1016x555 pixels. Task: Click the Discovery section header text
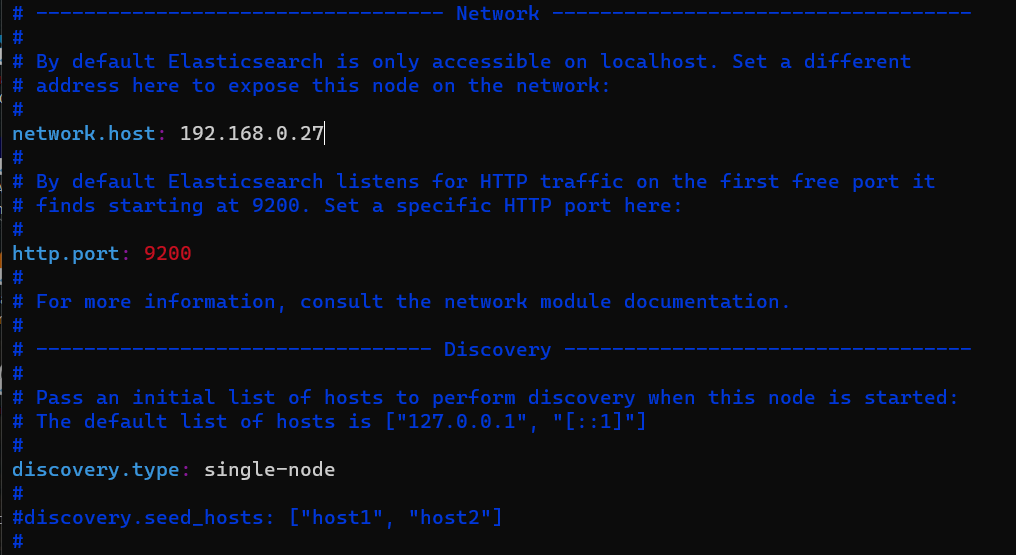tap(497, 349)
